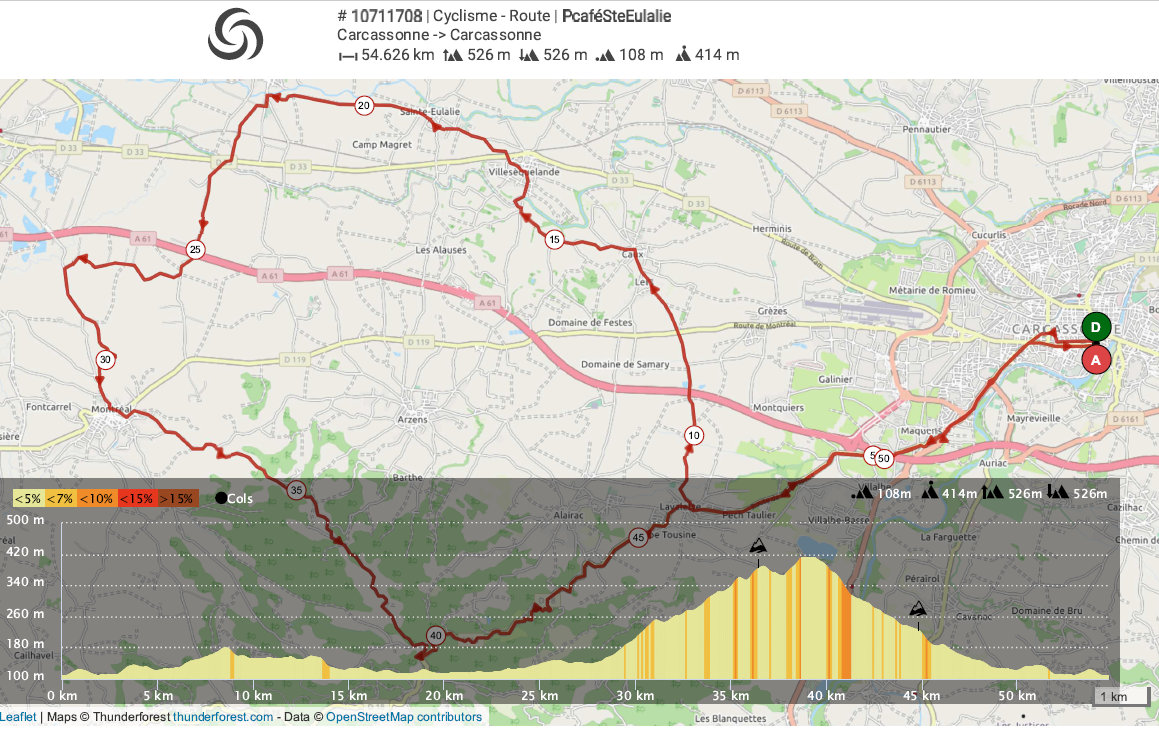Screen dimensions: 1159x730
Task: Select the kilometer 20 route marker
Action: pos(364,105)
